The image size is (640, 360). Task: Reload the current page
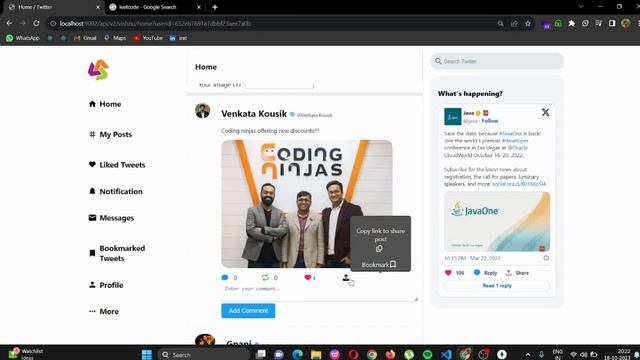(36, 24)
